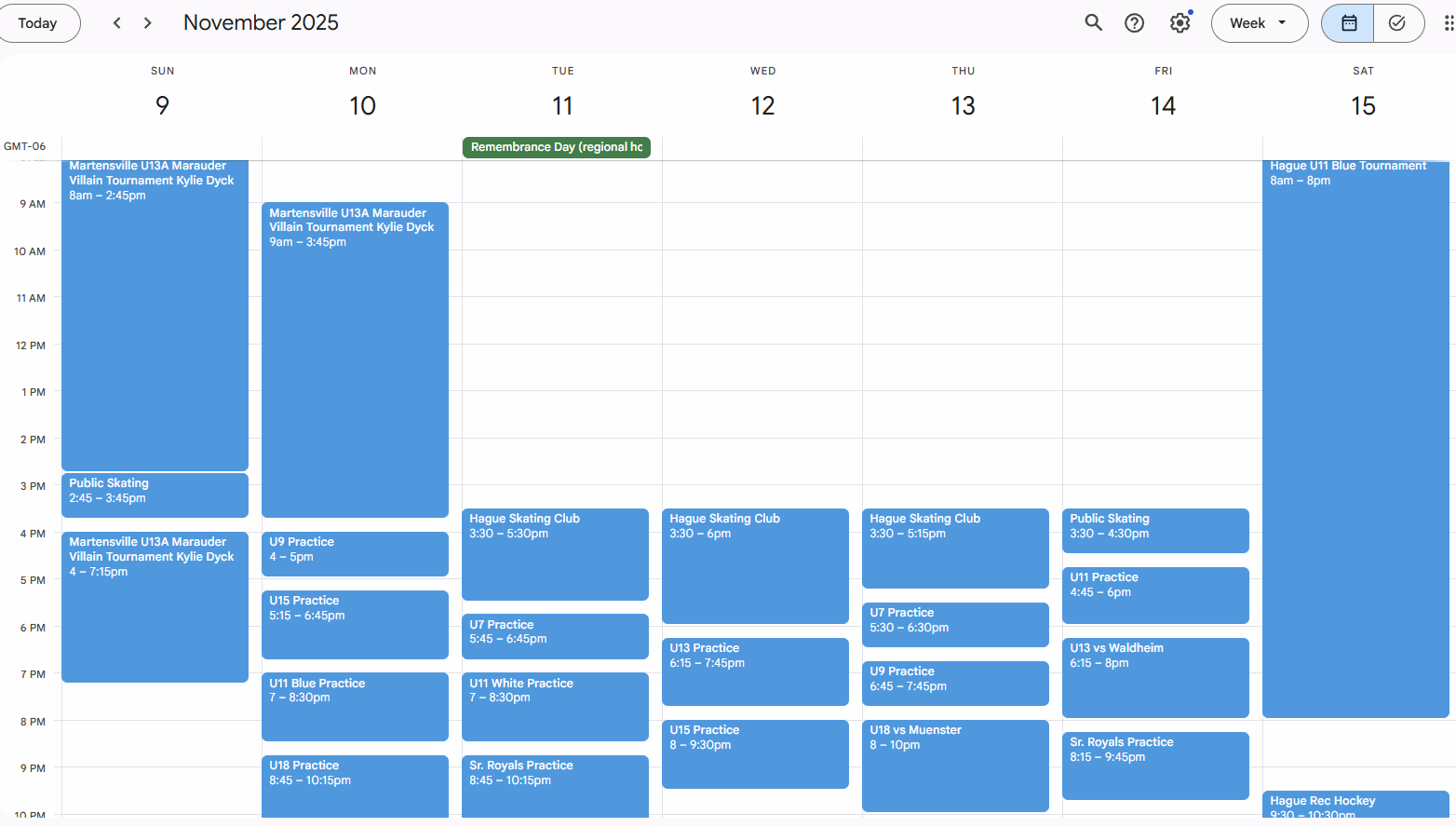Open the Week view dropdown
This screenshot has width=1456, height=827.
(x=1258, y=23)
